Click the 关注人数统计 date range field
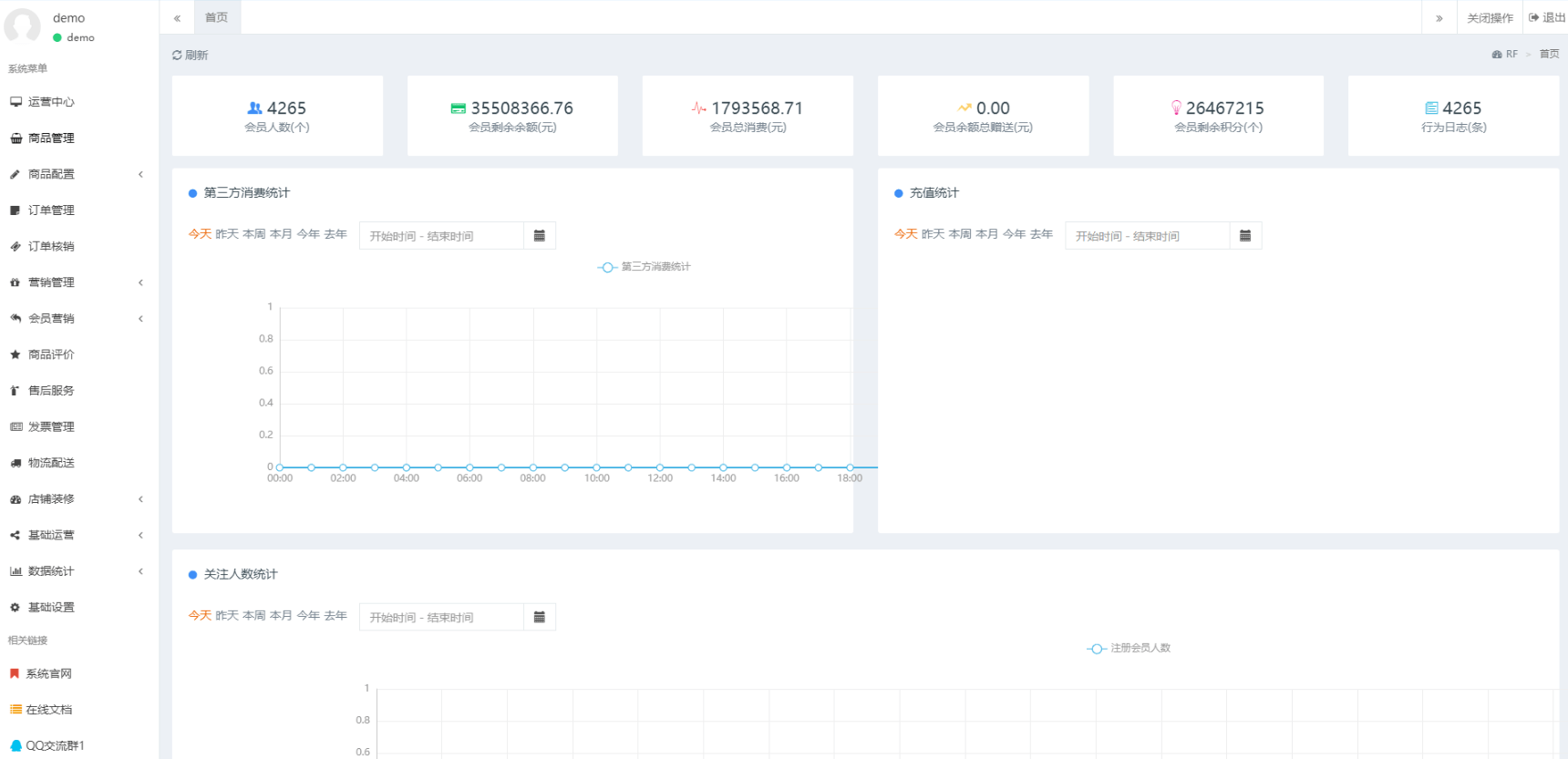 [441, 618]
